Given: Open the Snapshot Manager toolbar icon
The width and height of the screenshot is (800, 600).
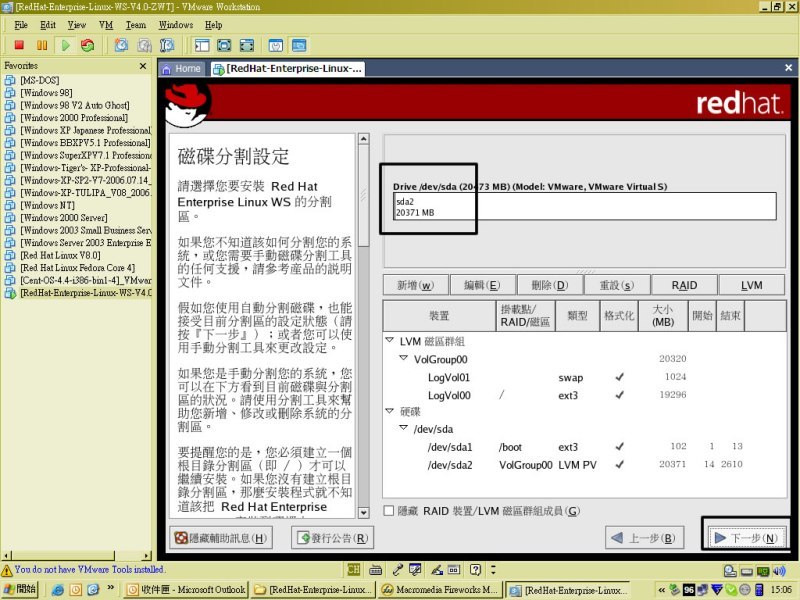Looking at the screenshot, I should click(x=167, y=45).
